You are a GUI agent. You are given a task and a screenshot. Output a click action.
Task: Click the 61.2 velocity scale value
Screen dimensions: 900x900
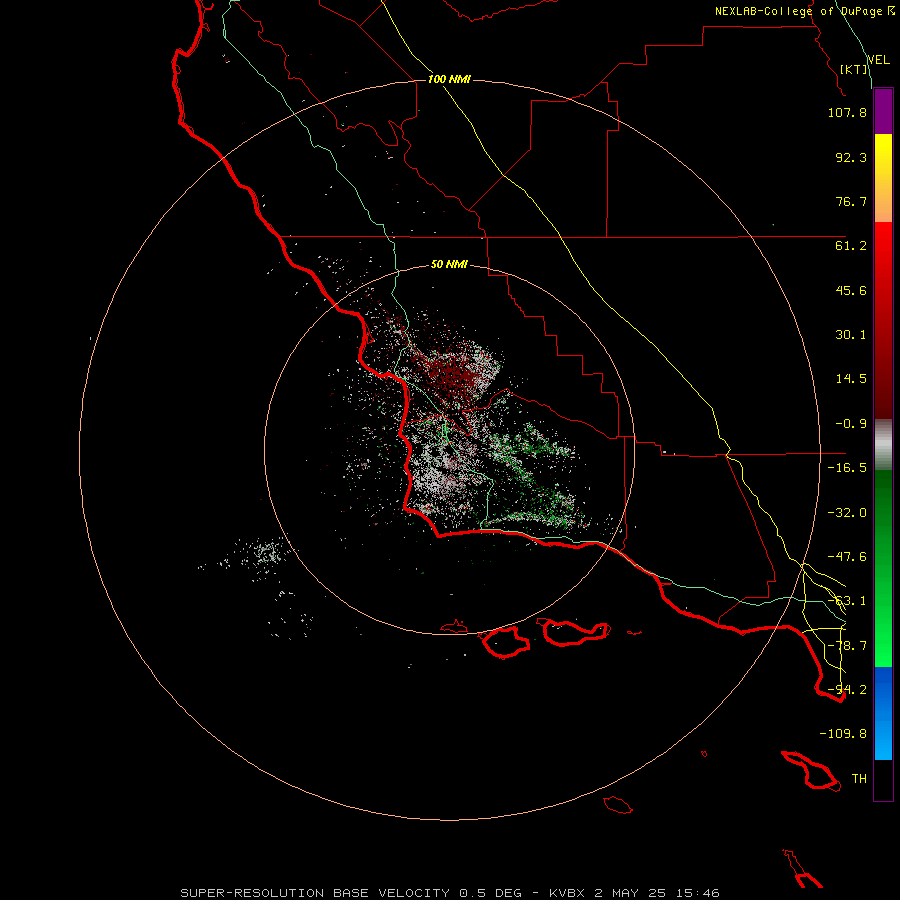pyautogui.click(x=851, y=246)
